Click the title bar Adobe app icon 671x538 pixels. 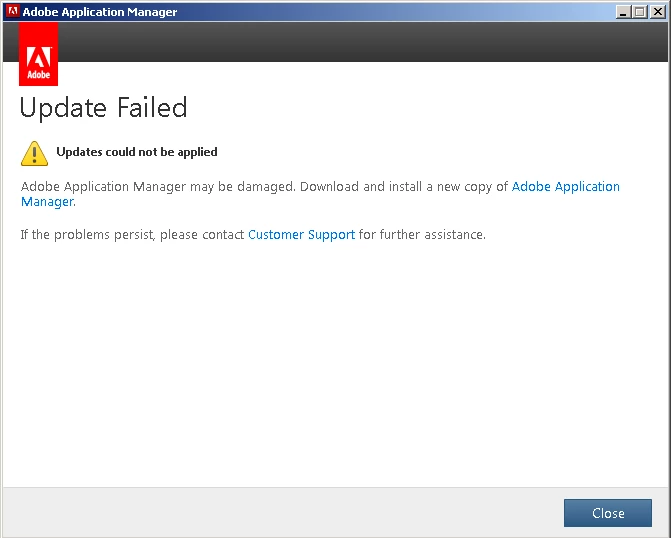pos(12,11)
